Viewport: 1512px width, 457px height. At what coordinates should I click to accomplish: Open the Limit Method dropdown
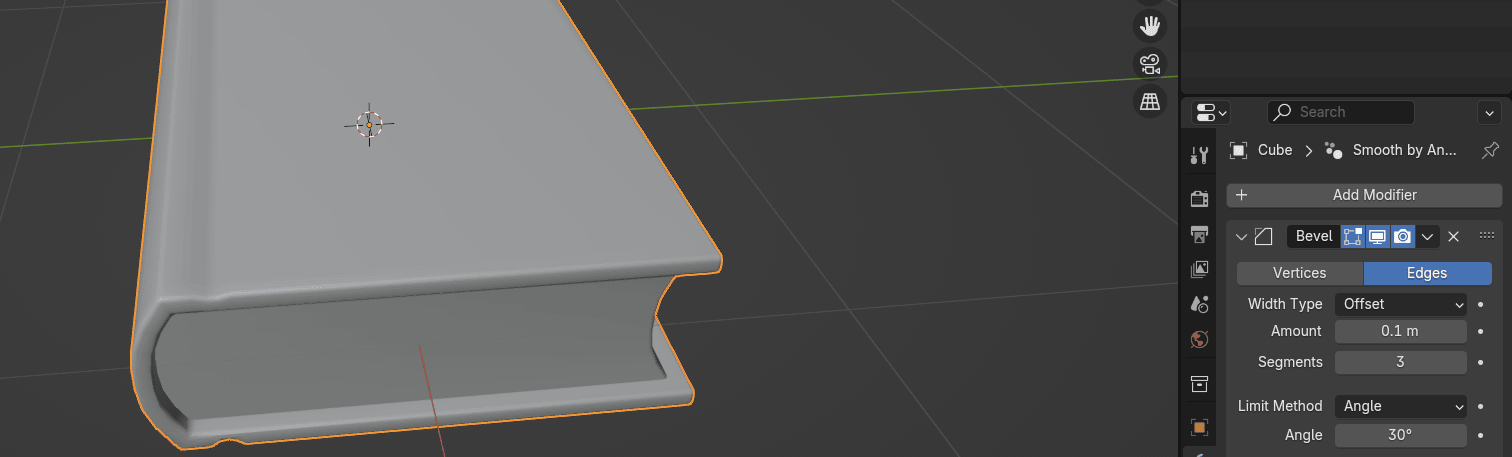pyautogui.click(x=1400, y=406)
